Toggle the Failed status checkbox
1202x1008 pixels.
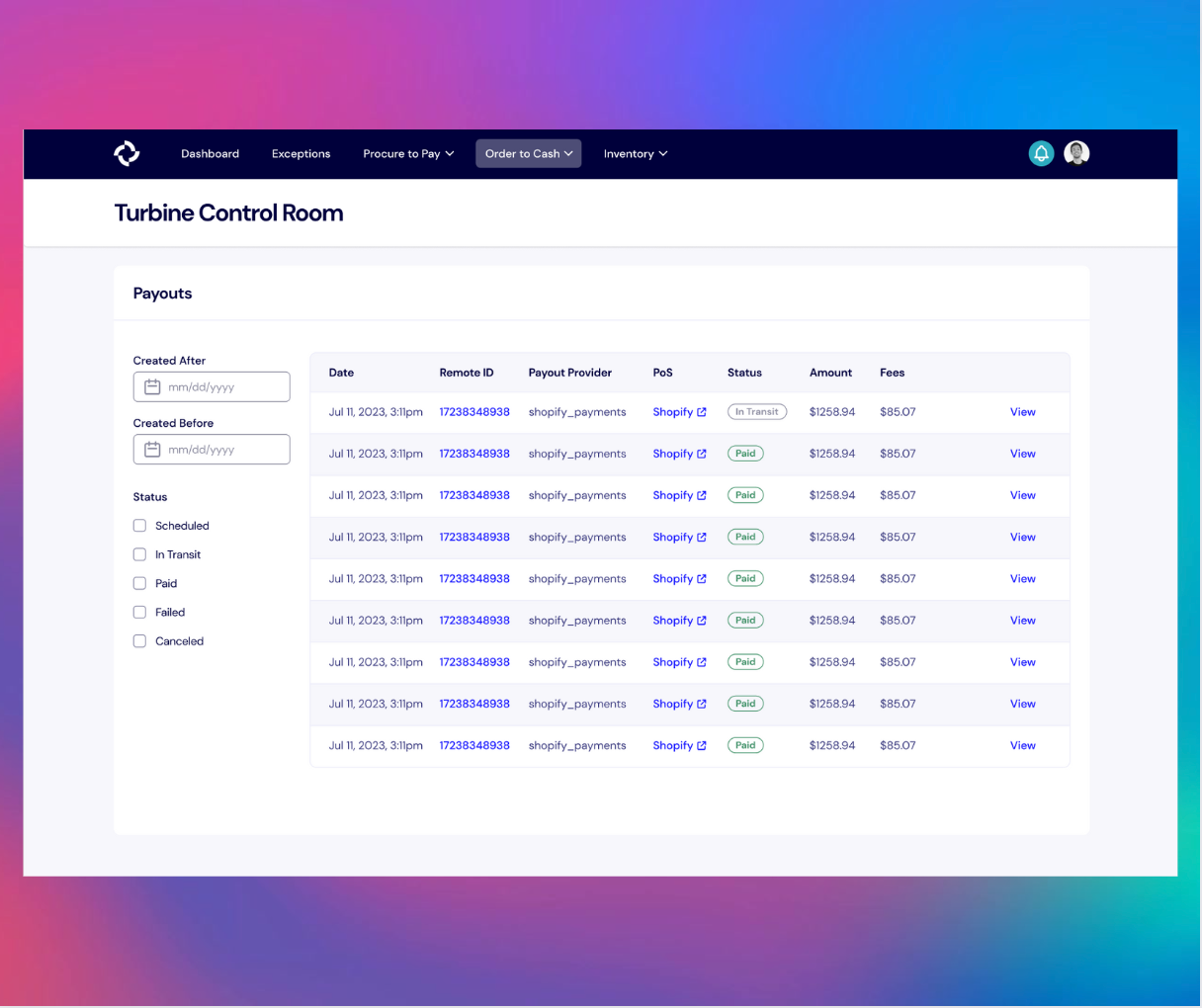tap(139, 613)
